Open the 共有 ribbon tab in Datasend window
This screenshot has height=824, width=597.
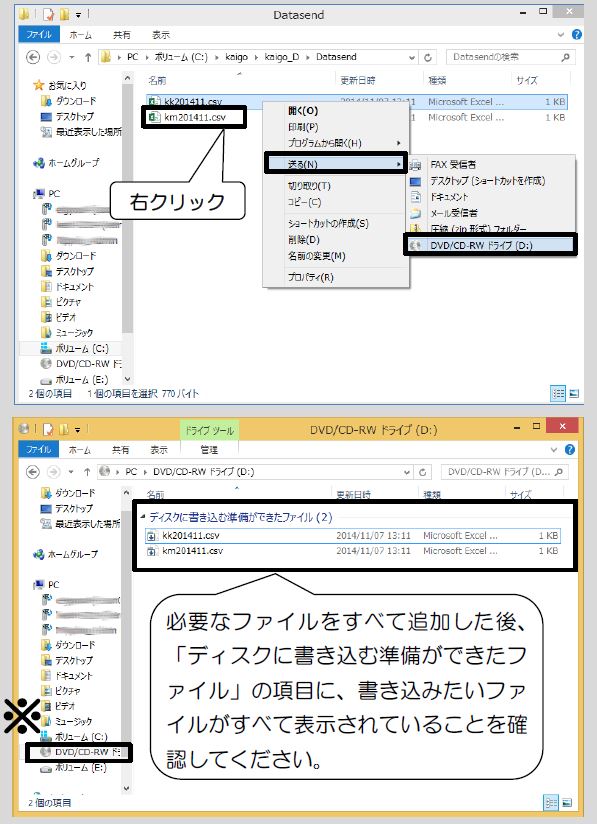tap(121, 35)
